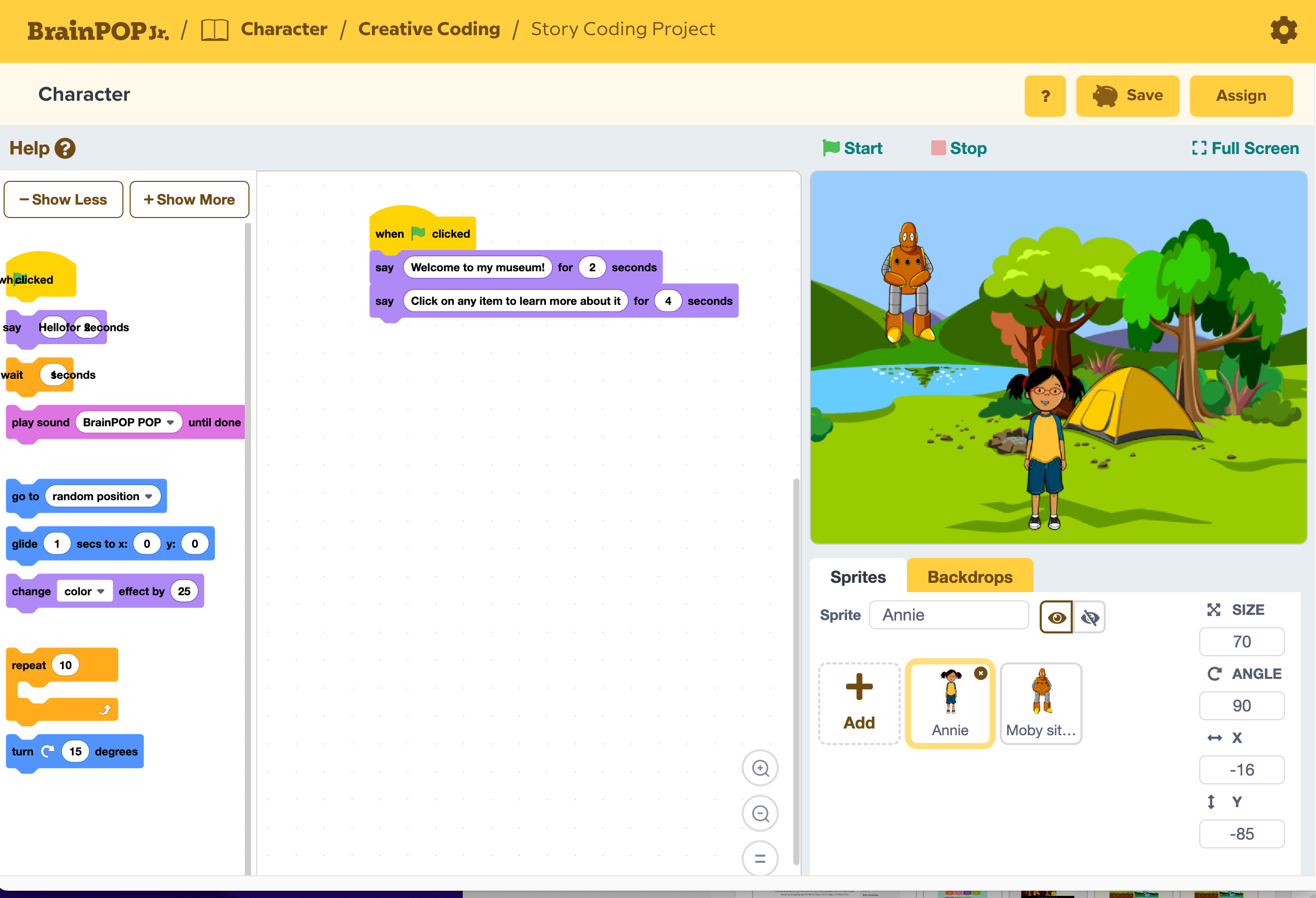Enter Full Screen mode
Screen dimensions: 1316x898
(1245, 148)
